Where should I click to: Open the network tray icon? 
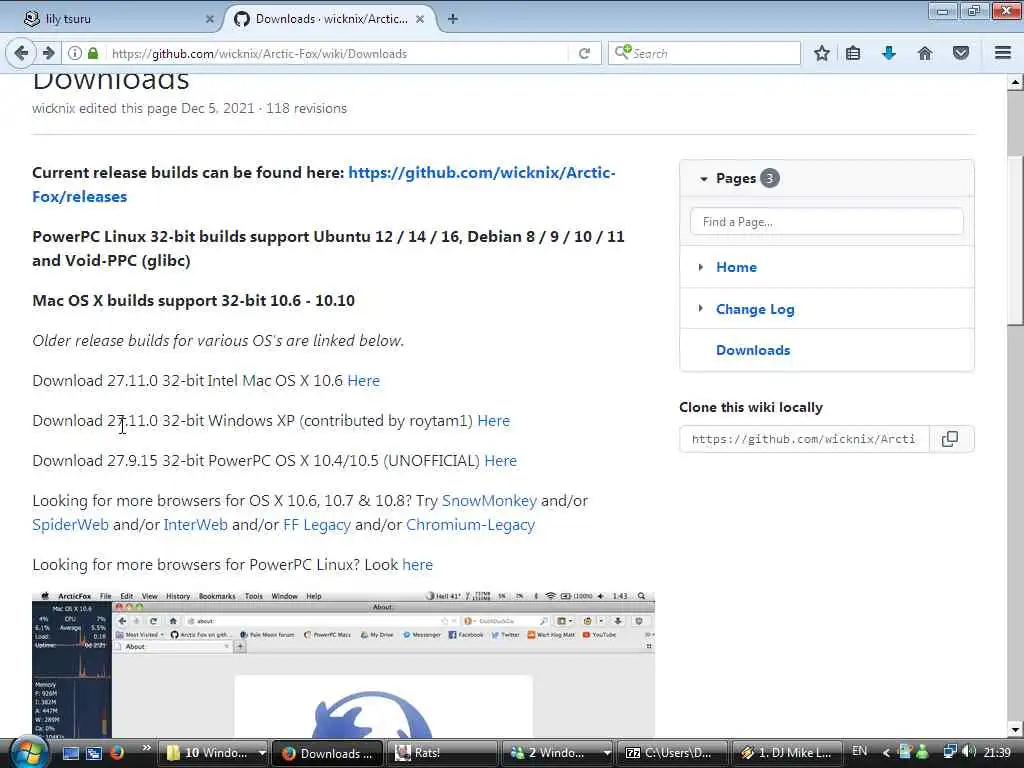point(950,752)
